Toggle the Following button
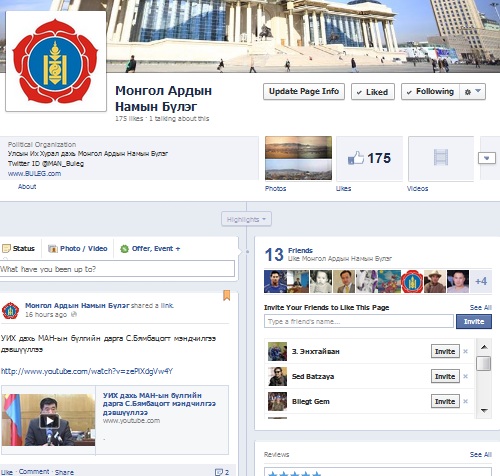The width and height of the screenshot is (500, 476). [x=430, y=91]
